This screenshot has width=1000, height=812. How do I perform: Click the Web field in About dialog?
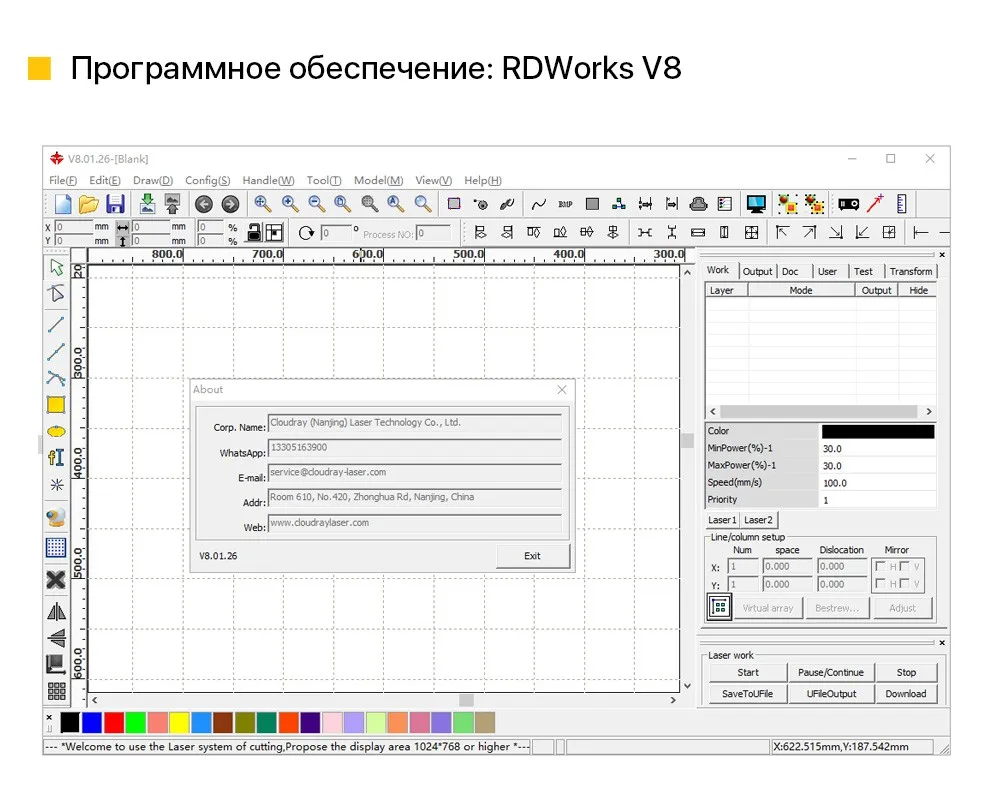[415, 524]
